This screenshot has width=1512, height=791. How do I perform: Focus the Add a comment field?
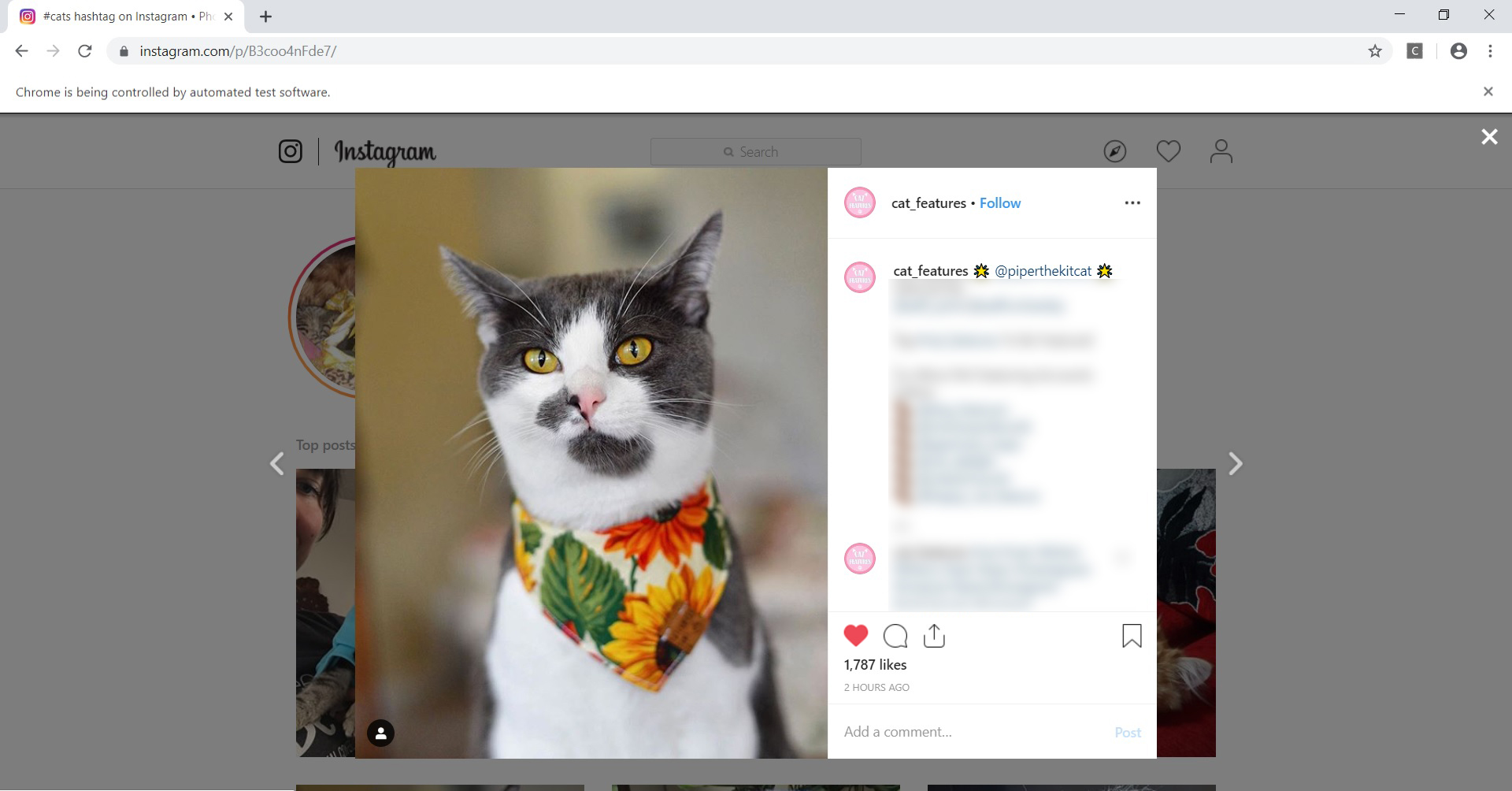(973, 732)
